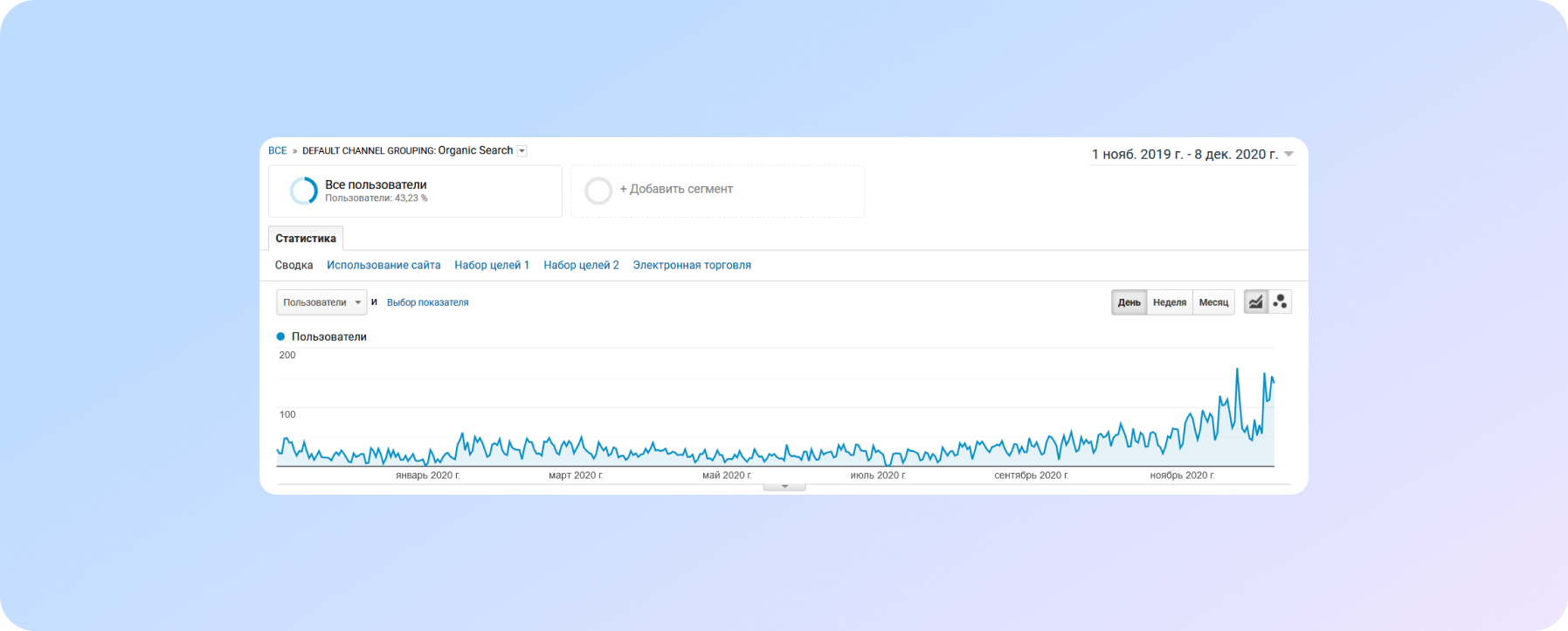The image size is (1568, 631).
Task: Select the Сводка sub-tab
Action: click(x=294, y=265)
